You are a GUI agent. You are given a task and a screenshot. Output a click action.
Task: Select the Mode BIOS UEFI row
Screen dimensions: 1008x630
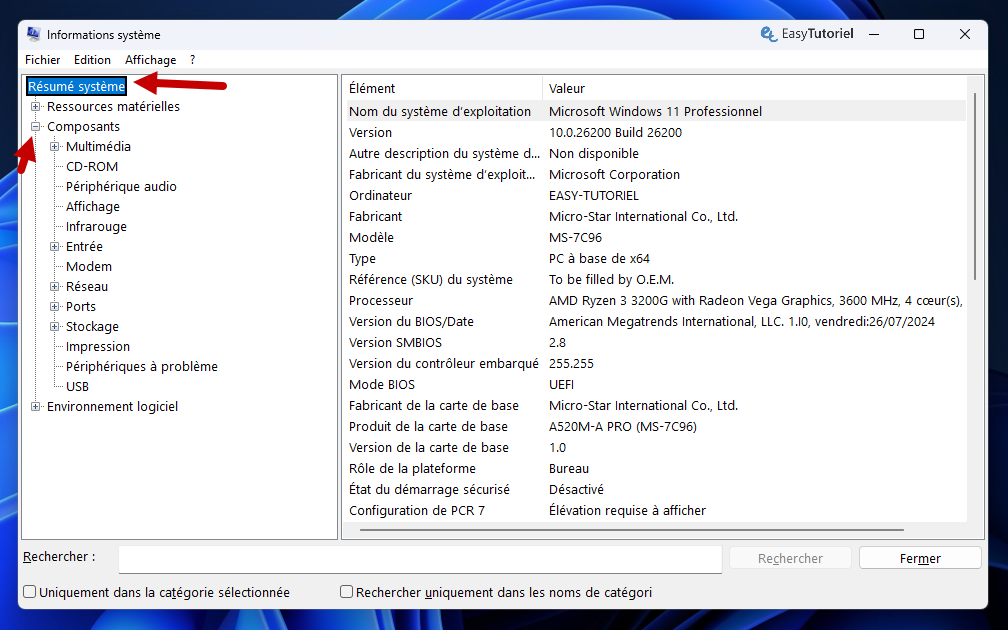pos(656,384)
